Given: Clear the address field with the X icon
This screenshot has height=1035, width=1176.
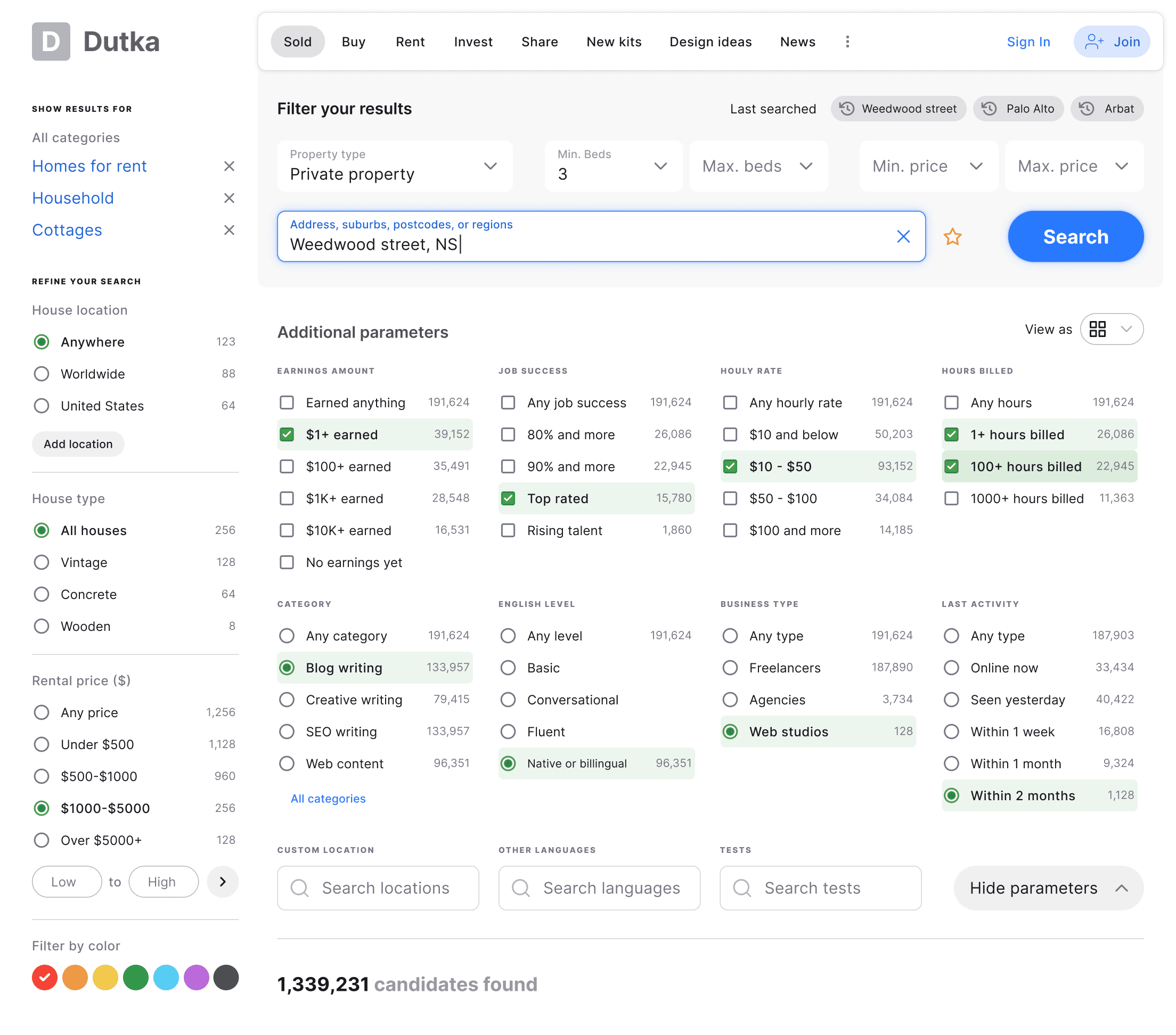Looking at the screenshot, I should (x=903, y=236).
